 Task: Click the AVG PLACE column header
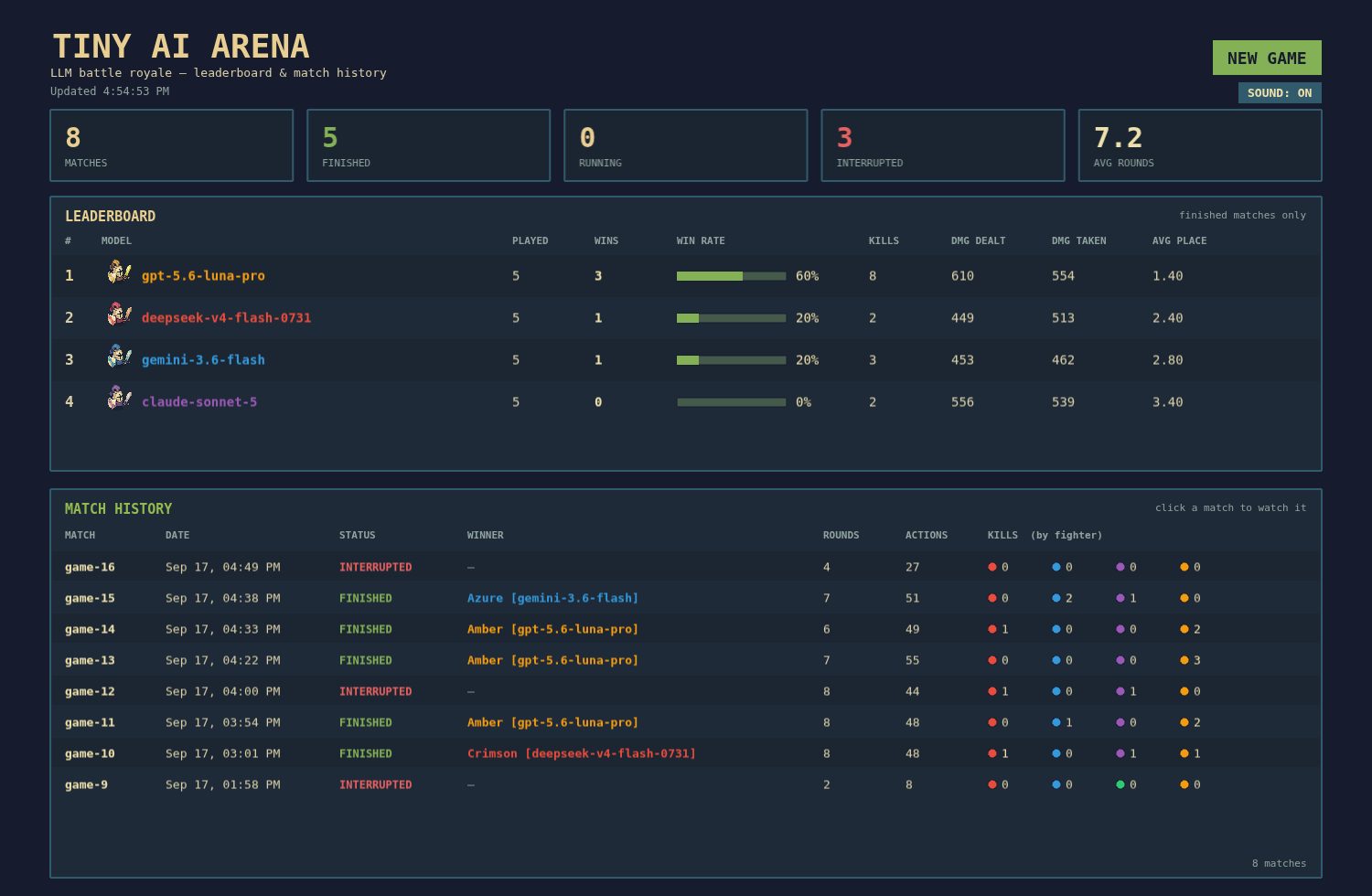coord(1179,240)
